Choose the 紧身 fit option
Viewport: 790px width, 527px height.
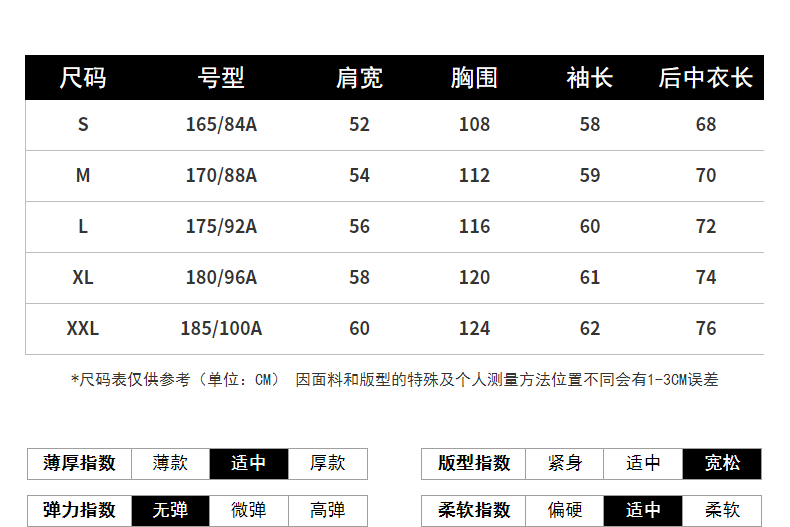tap(564, 464)
